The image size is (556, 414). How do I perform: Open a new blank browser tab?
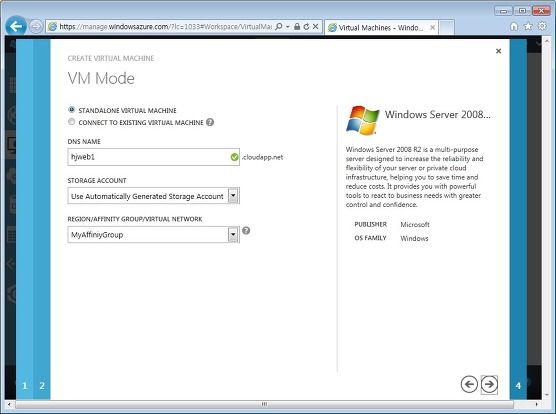click(x=446, y=27)
